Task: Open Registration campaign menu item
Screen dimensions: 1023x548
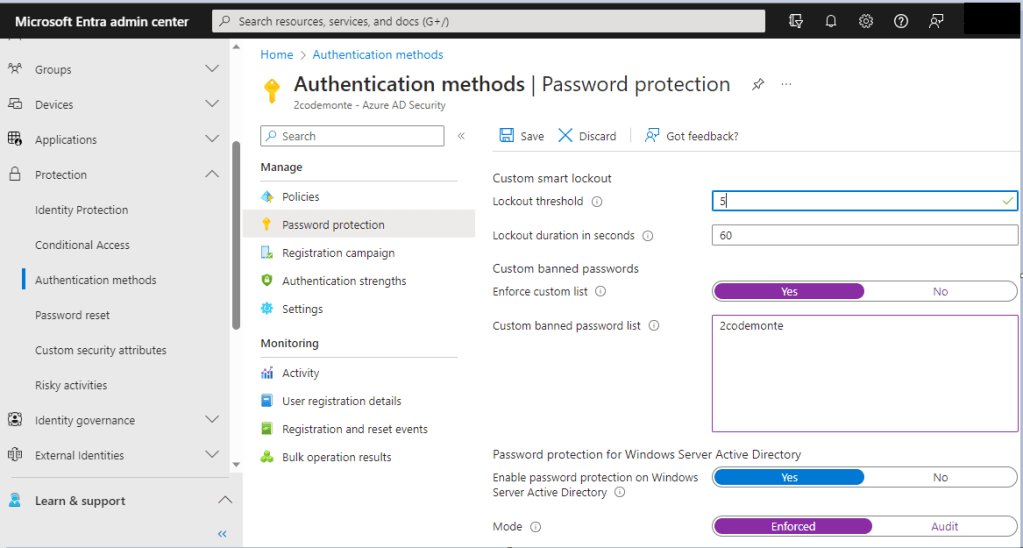Action: [x=338, y=253]
